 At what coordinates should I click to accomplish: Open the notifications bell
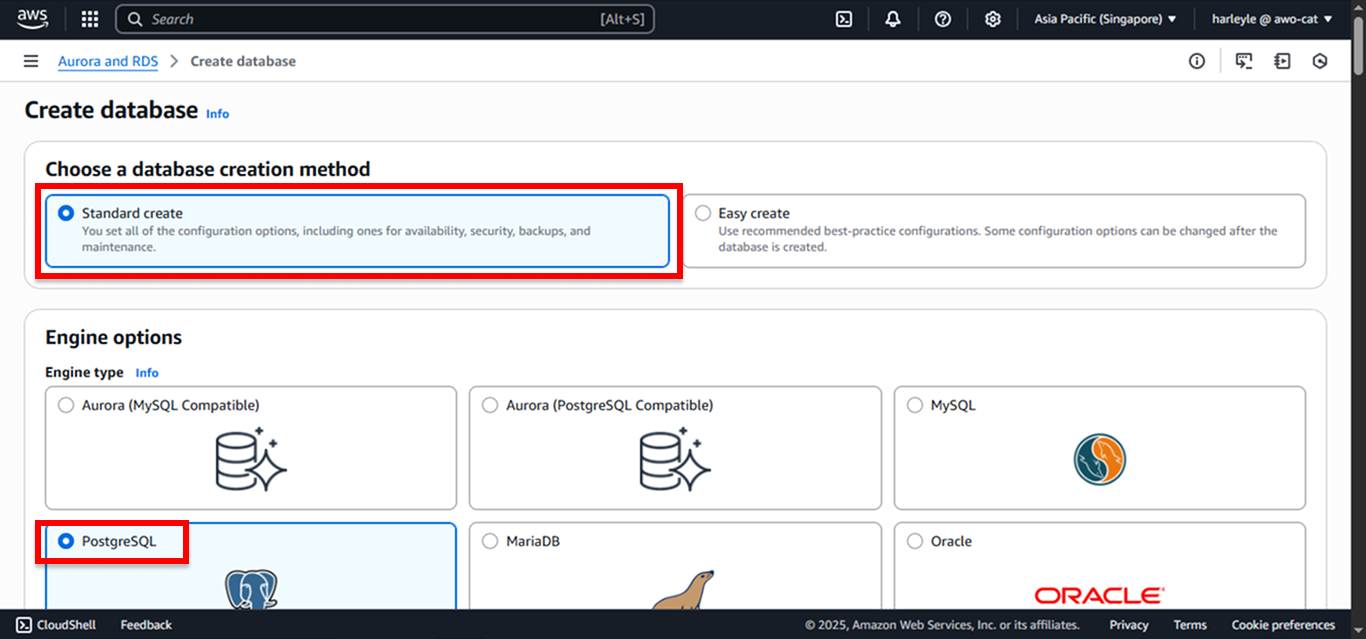(x=893, y=19)
